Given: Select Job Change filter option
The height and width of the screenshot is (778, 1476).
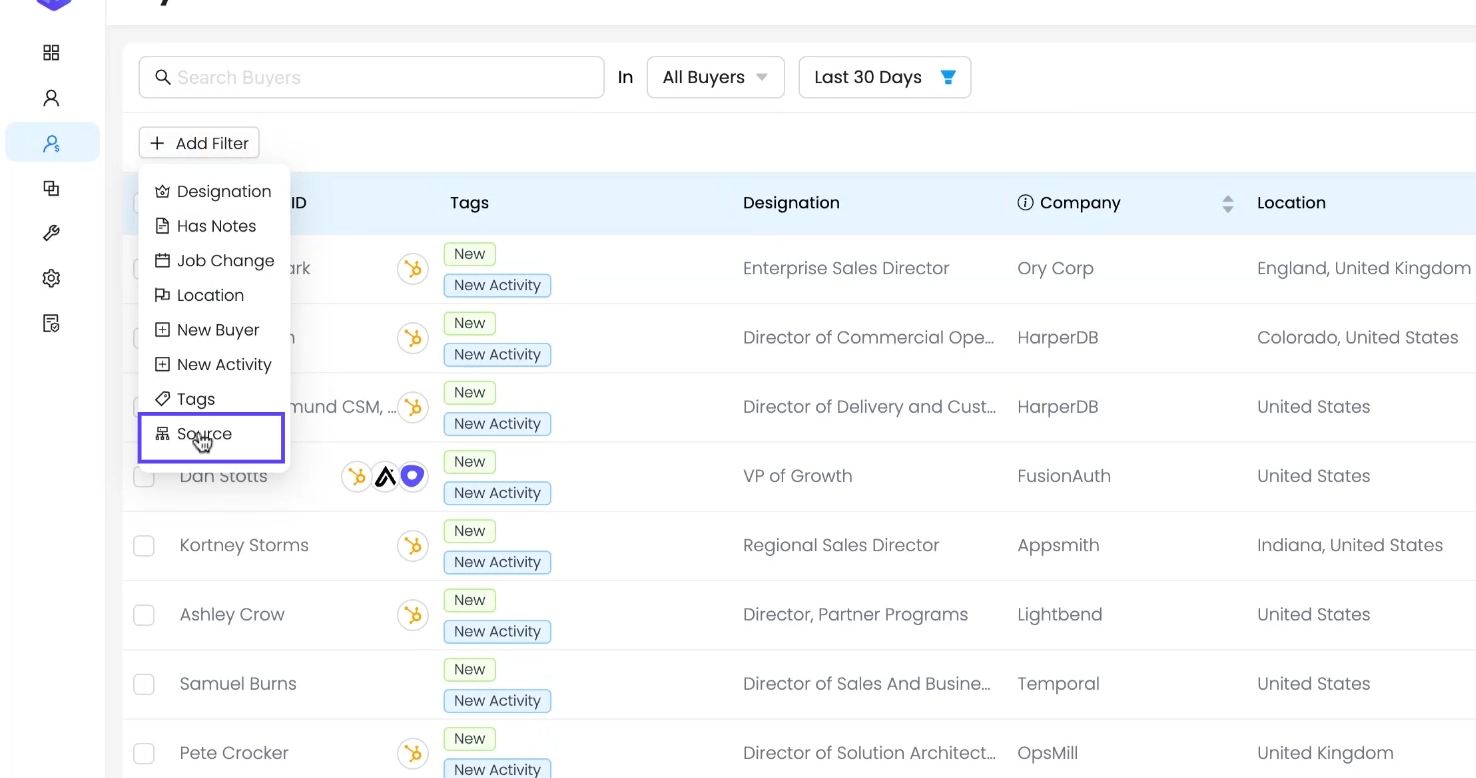Looking at the screenshot, I should click(225, 261).
